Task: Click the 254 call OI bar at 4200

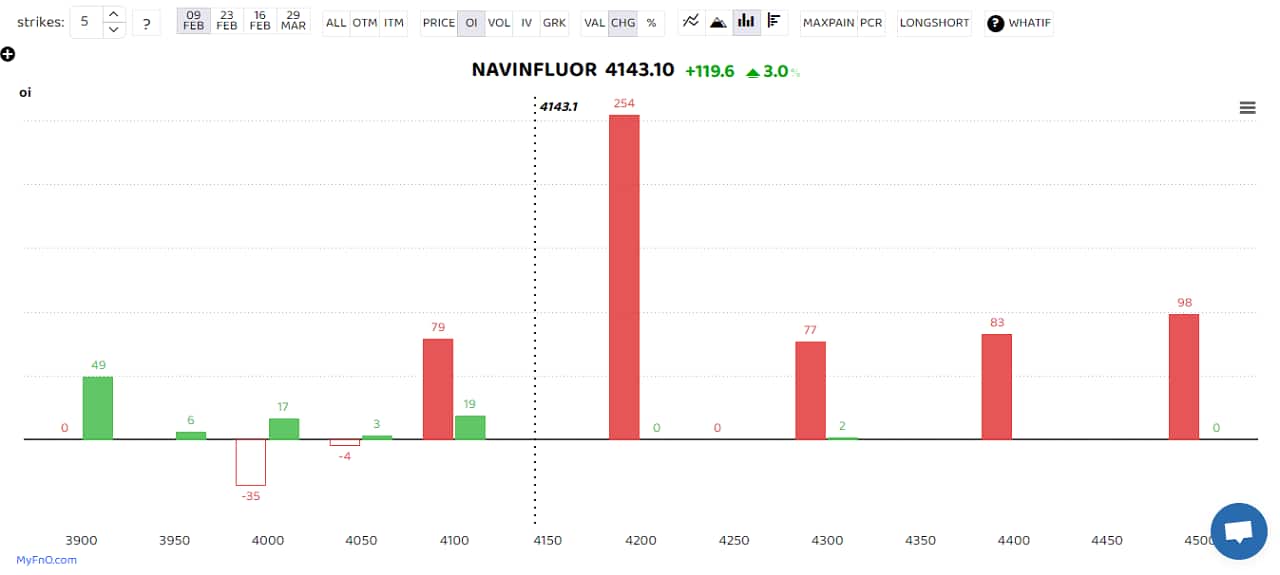Action: 624,277
